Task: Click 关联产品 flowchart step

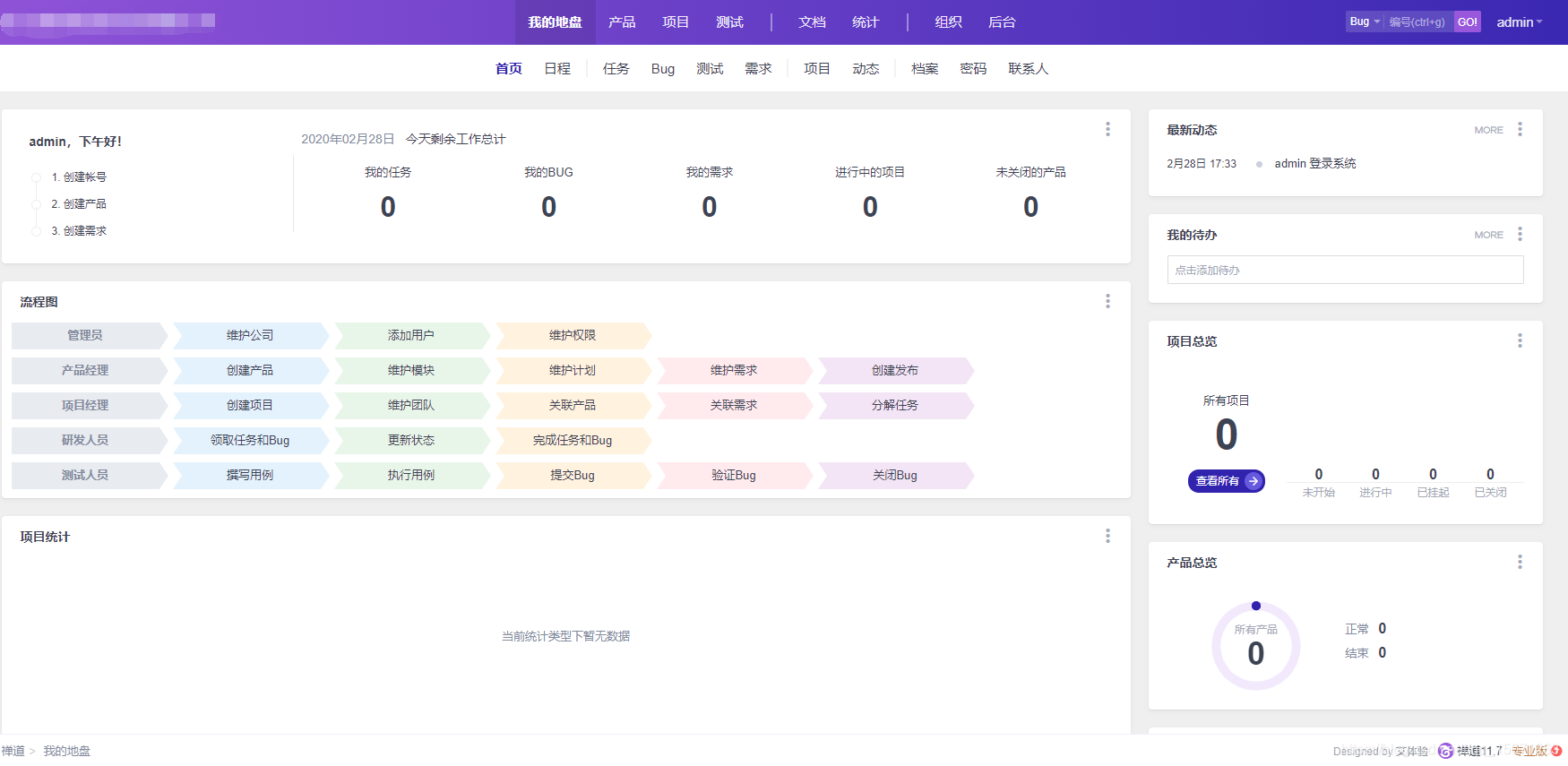Action: point(573,405)
